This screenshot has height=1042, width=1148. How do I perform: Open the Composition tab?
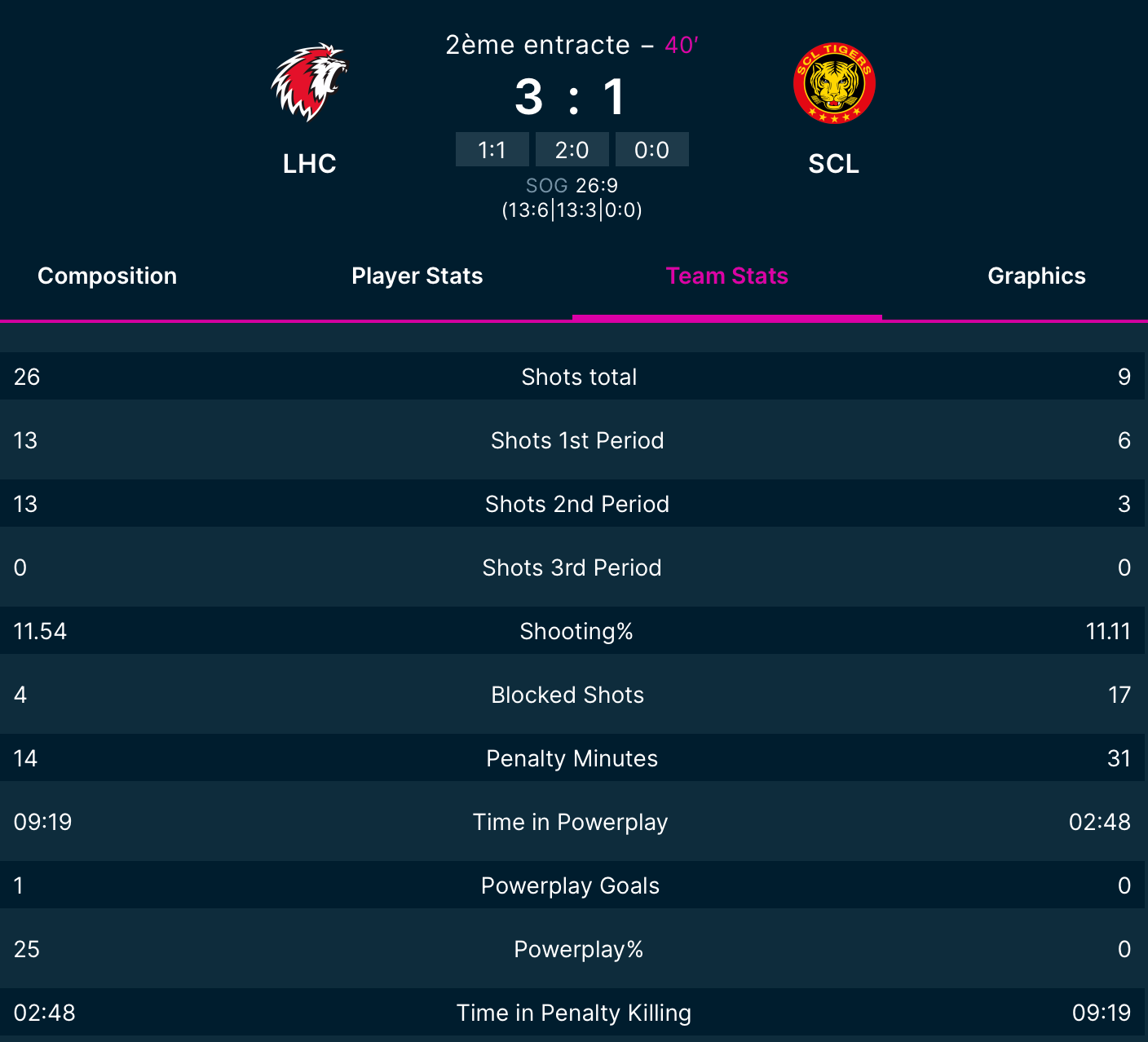point(108,276)
